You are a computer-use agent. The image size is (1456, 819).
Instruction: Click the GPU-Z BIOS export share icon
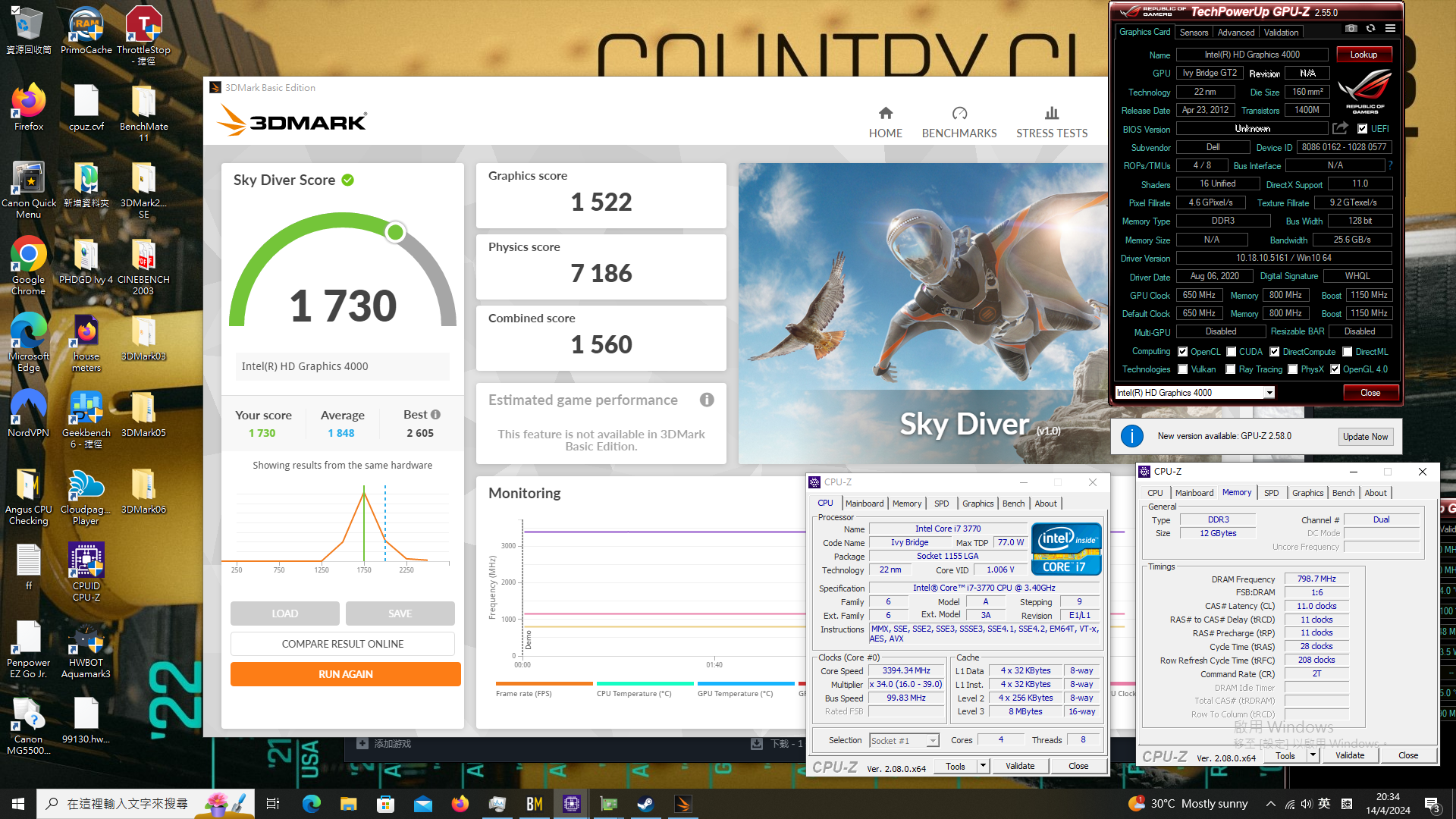(x=1340, y=128)
